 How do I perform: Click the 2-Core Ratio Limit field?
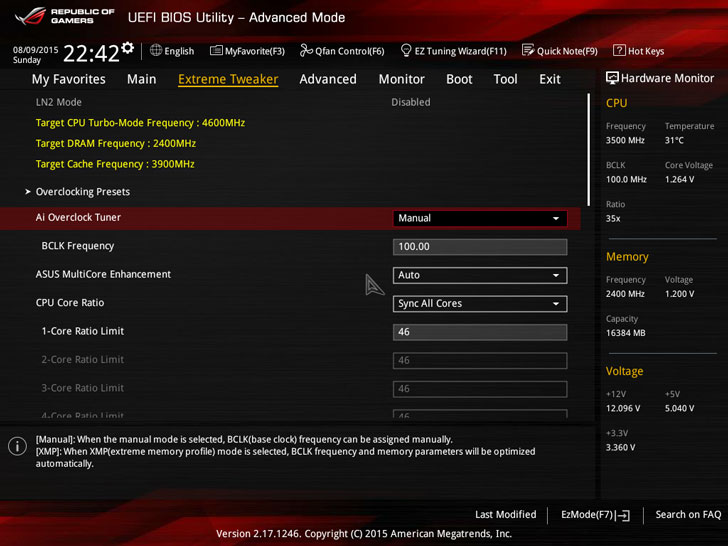pyautogui.click(x=480, y=360)
